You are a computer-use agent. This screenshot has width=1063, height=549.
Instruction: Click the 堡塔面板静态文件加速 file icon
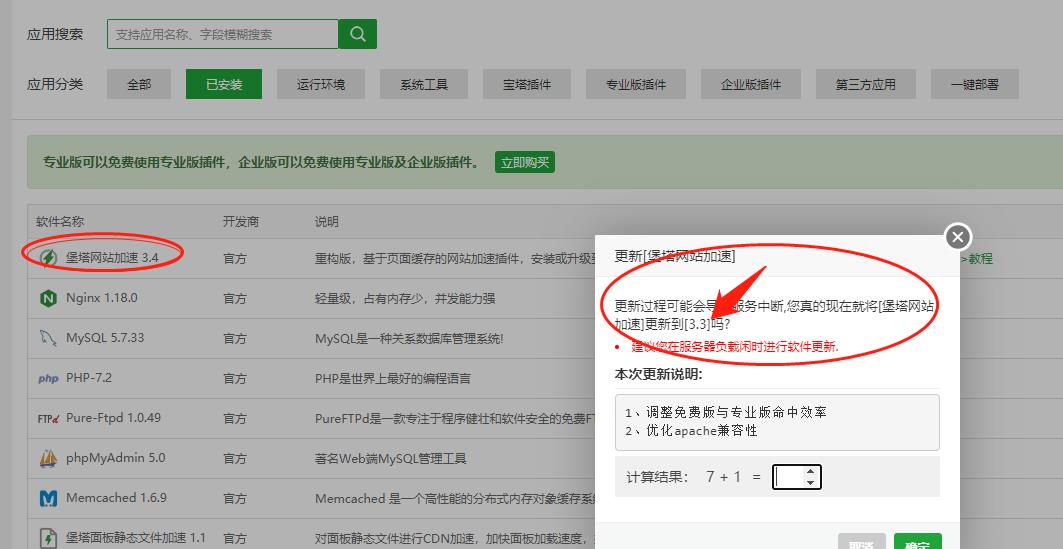click(x=48, y=538)
